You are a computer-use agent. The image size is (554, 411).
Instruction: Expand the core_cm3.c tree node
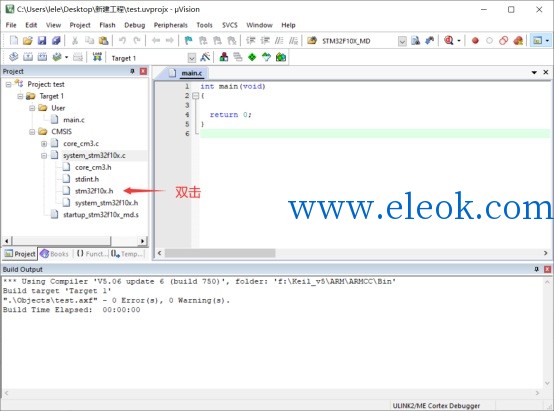(44, 144)
